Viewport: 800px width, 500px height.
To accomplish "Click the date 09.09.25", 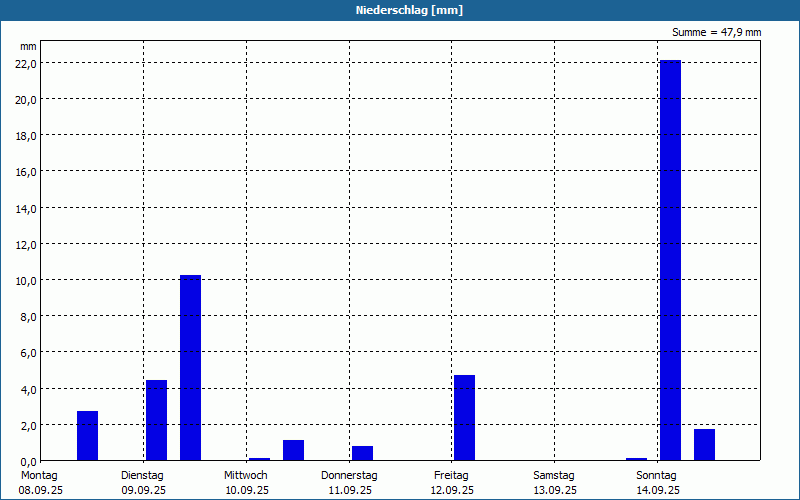I will [x=143, y=490].
